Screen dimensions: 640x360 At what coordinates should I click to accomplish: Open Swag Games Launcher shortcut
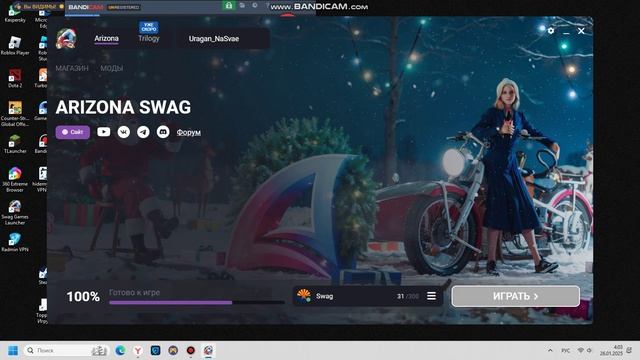(15, 213)
